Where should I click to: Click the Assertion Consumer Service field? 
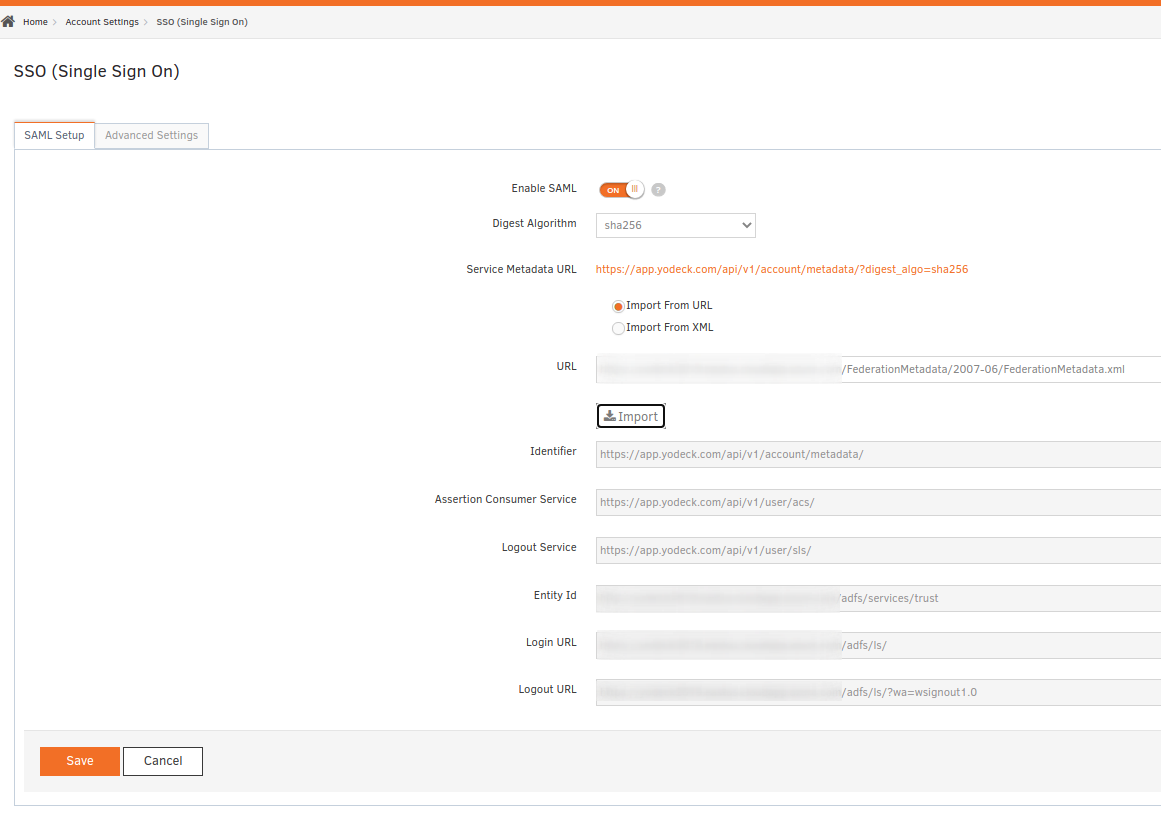tap(878, 503)
